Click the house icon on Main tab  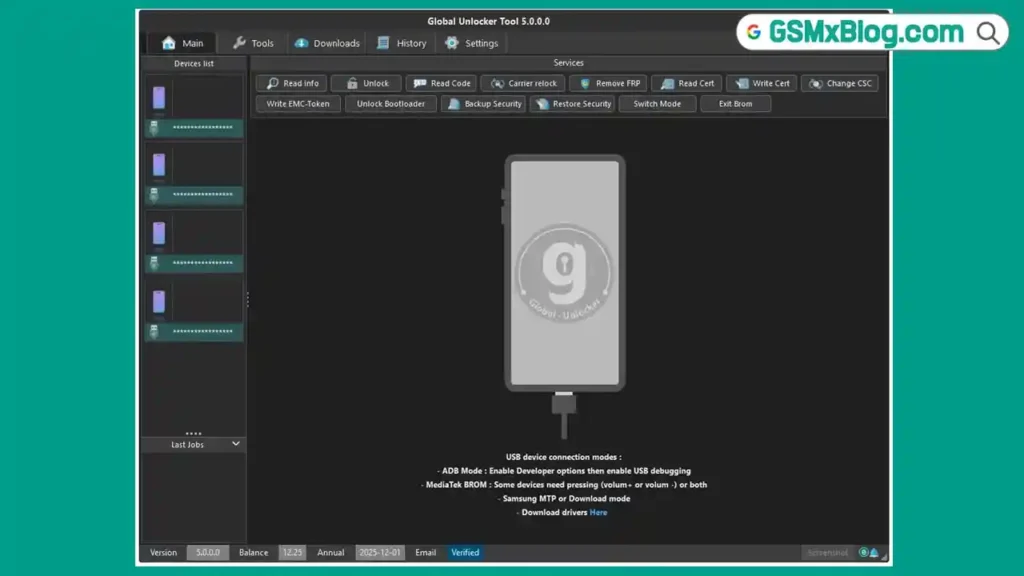click(x=168, y=43)
